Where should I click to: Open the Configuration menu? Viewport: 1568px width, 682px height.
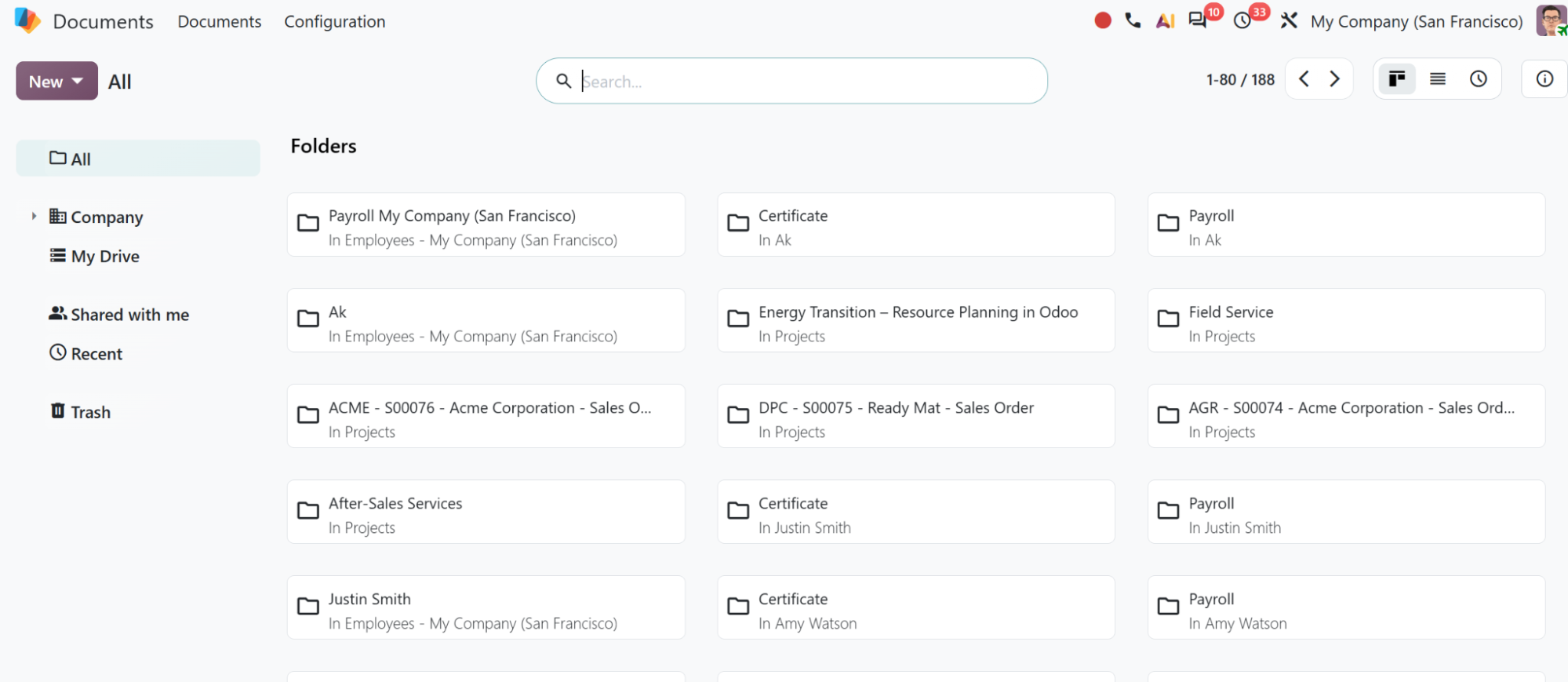pyautogui.click(x=334, y=21)
